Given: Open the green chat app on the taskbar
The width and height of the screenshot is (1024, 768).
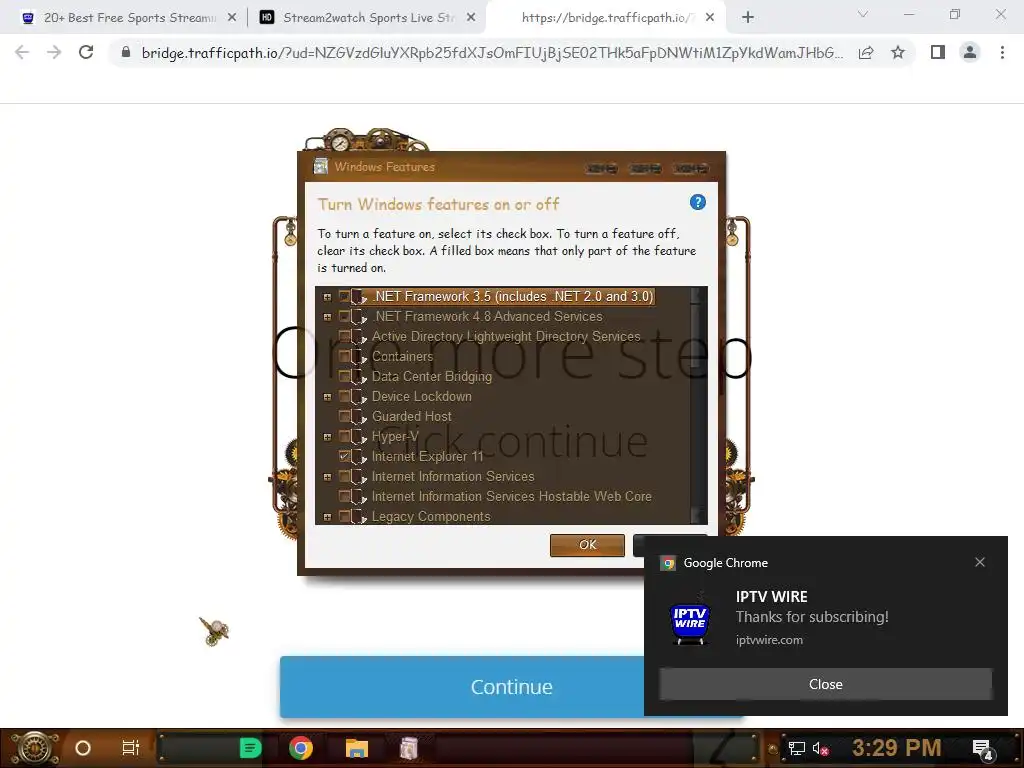Looking at the screenshot, I should pyautogui.click(x=250, y=748).
